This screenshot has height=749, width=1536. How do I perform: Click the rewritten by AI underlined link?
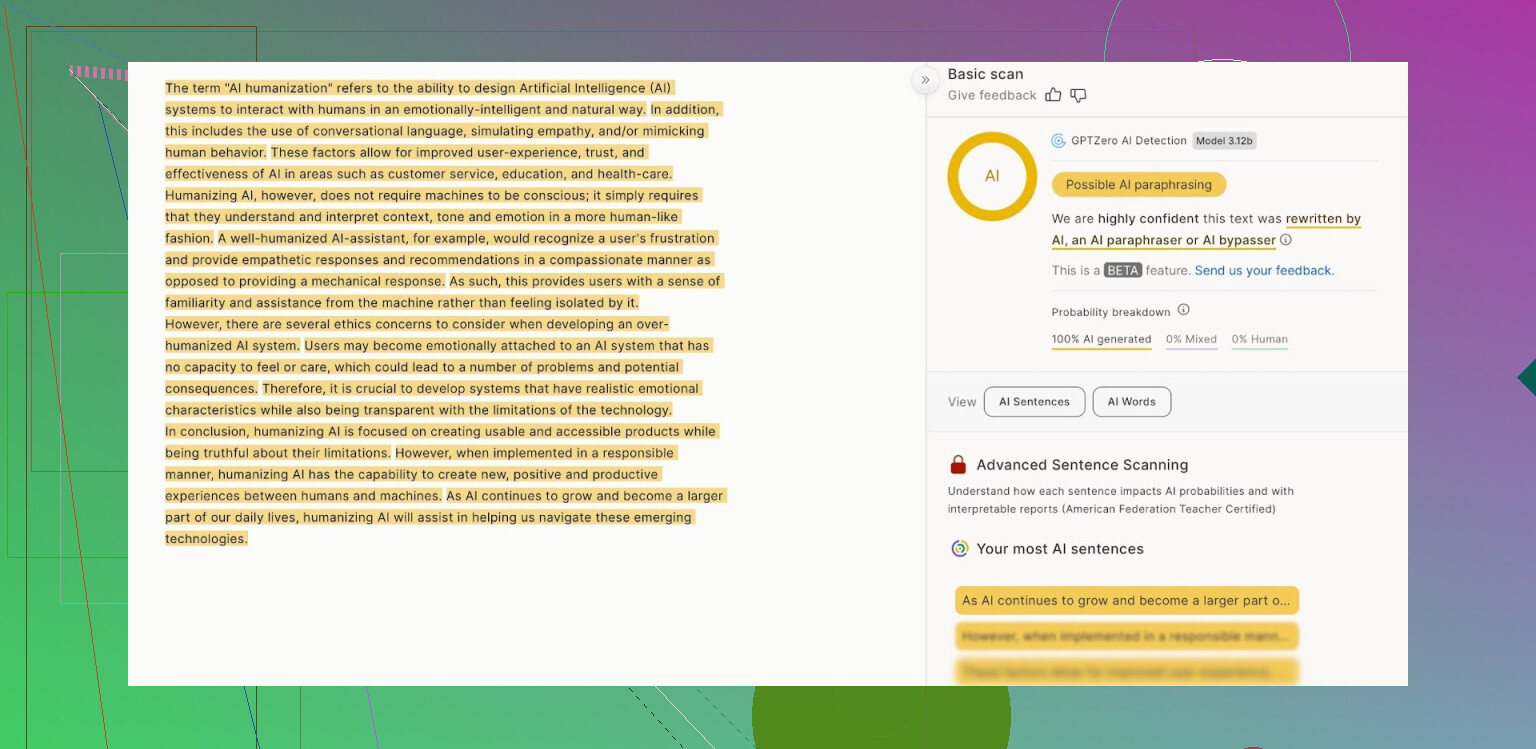1323,219
